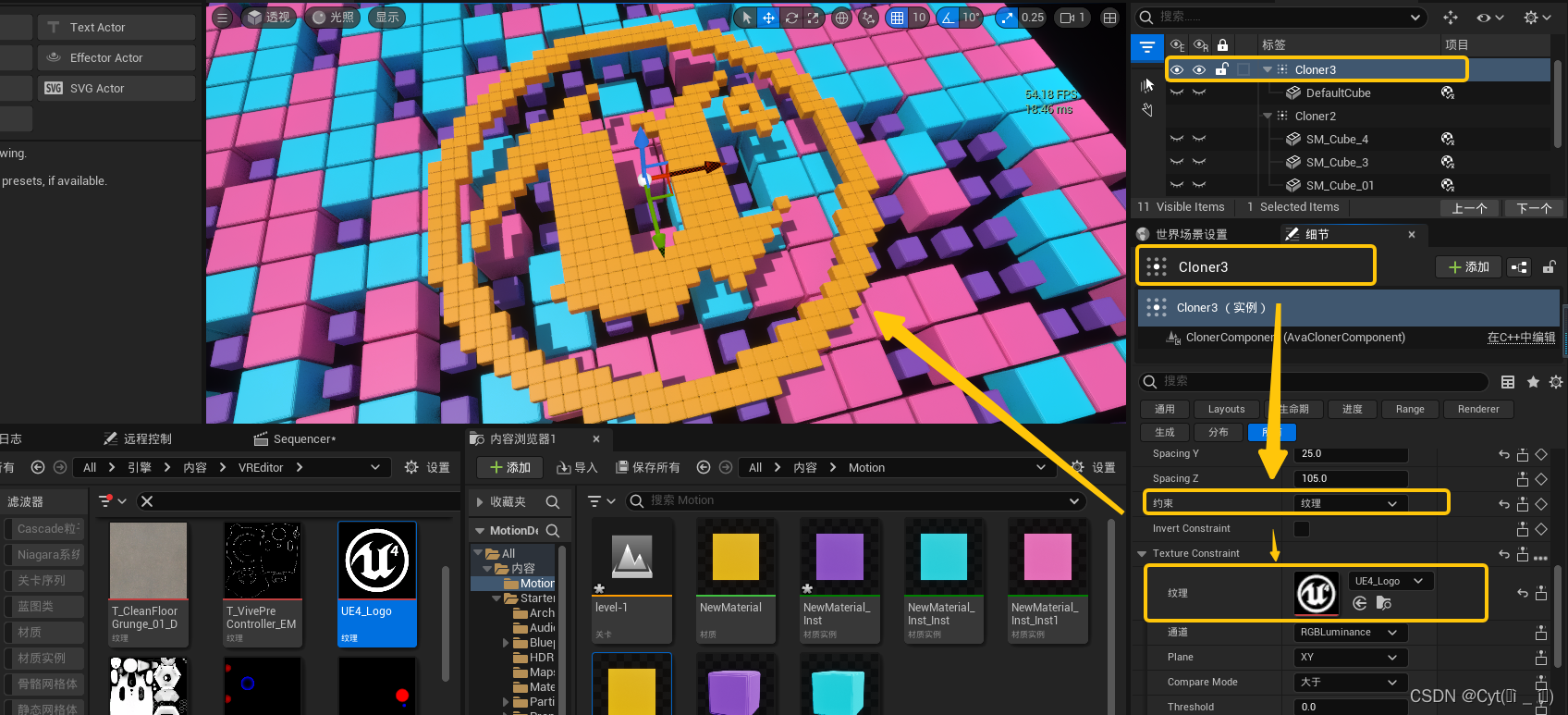This screenshot has width=1568, height=715.
Task: Click the outliner filter icon button
Action: coord(1147,46)
